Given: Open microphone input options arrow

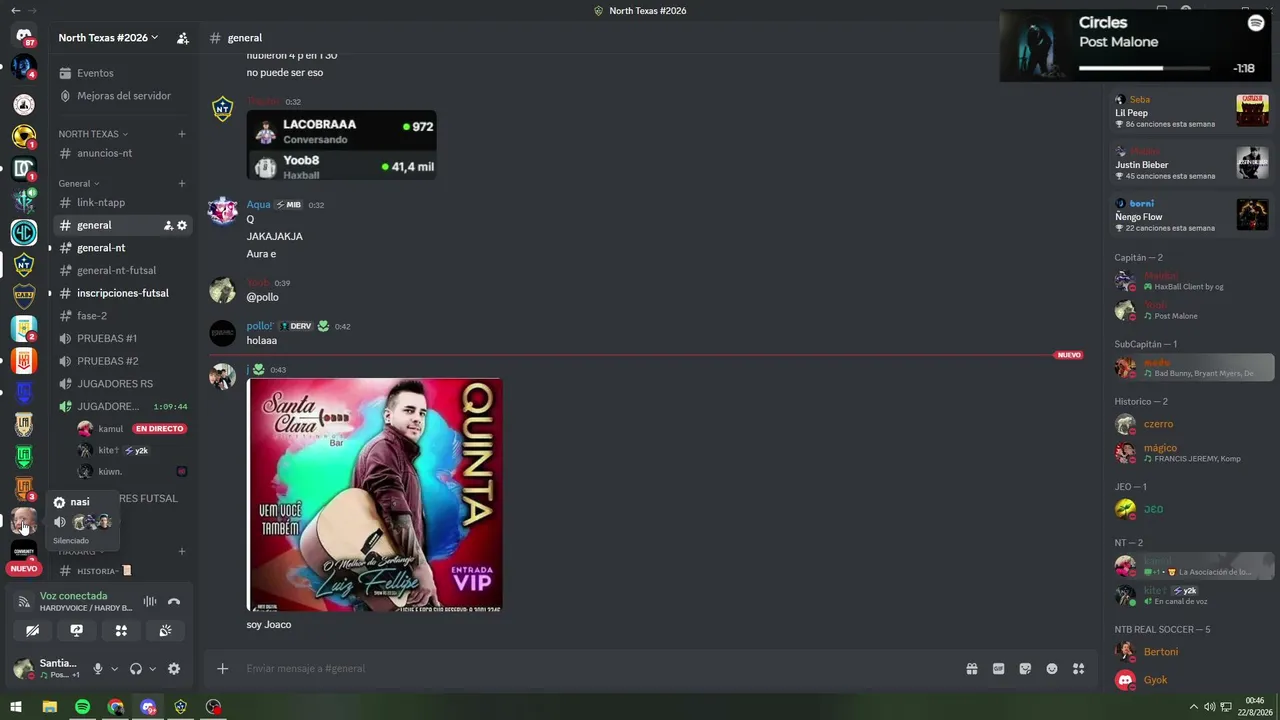Looking at the screenshot, I should 114,669.
